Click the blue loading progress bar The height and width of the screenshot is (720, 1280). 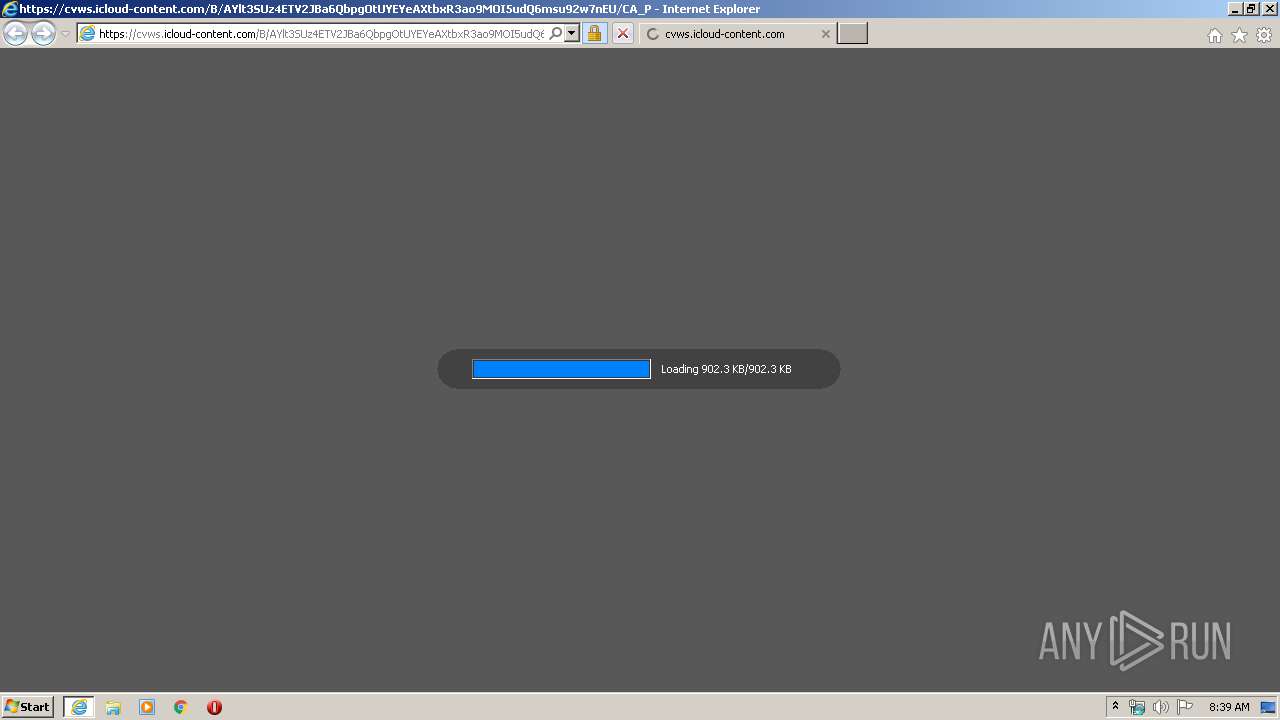(x=561, y=369)
